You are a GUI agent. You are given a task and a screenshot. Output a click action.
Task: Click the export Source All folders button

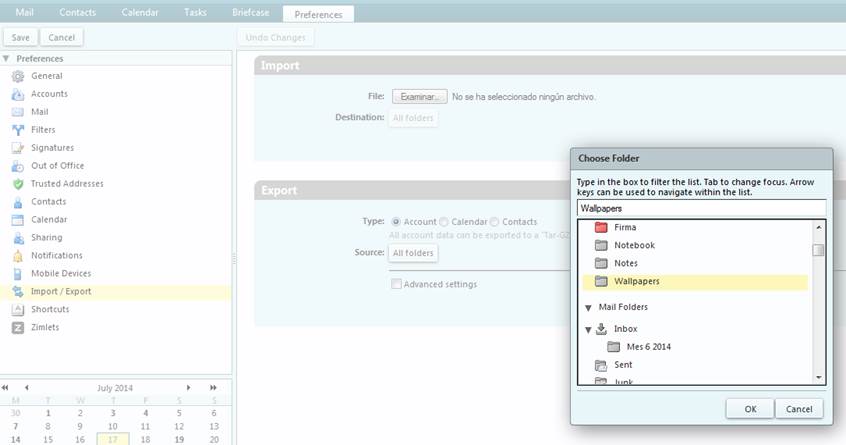(x=413, y=252)
